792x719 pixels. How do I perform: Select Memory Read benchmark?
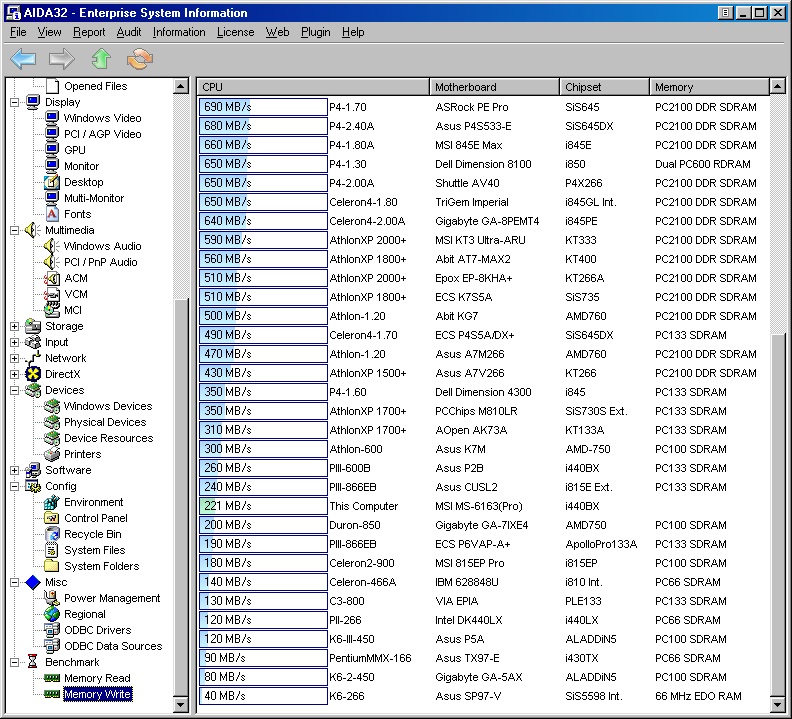pos(96,678)
